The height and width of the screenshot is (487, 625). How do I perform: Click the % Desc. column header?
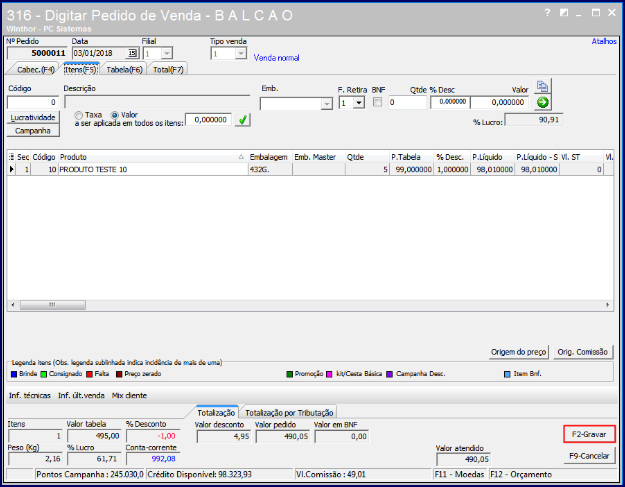point(452,157)
